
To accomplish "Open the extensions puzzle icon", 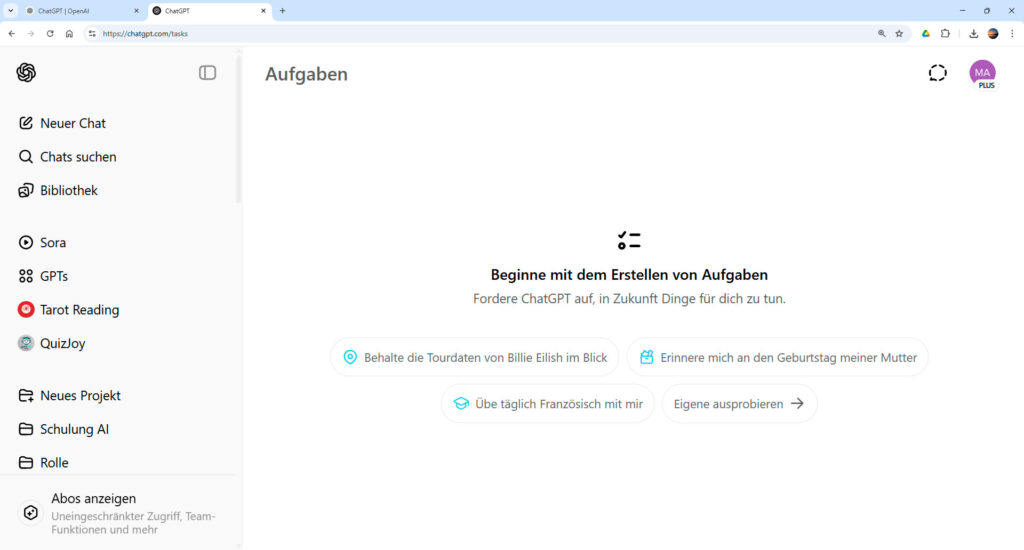I will tap(945, 33).
